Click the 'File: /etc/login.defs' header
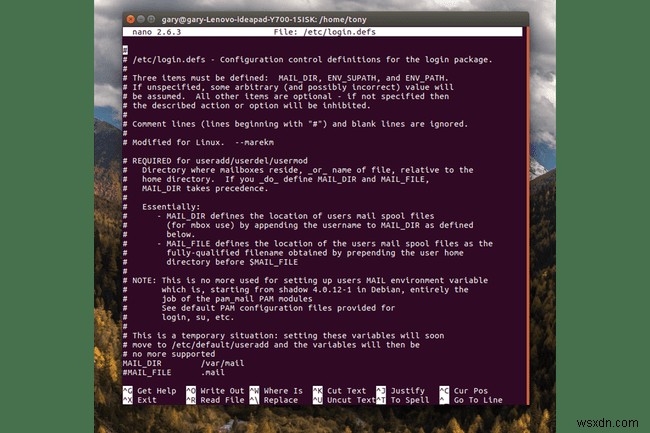Viewport: 650px width, 433px height. click(325, 32)
